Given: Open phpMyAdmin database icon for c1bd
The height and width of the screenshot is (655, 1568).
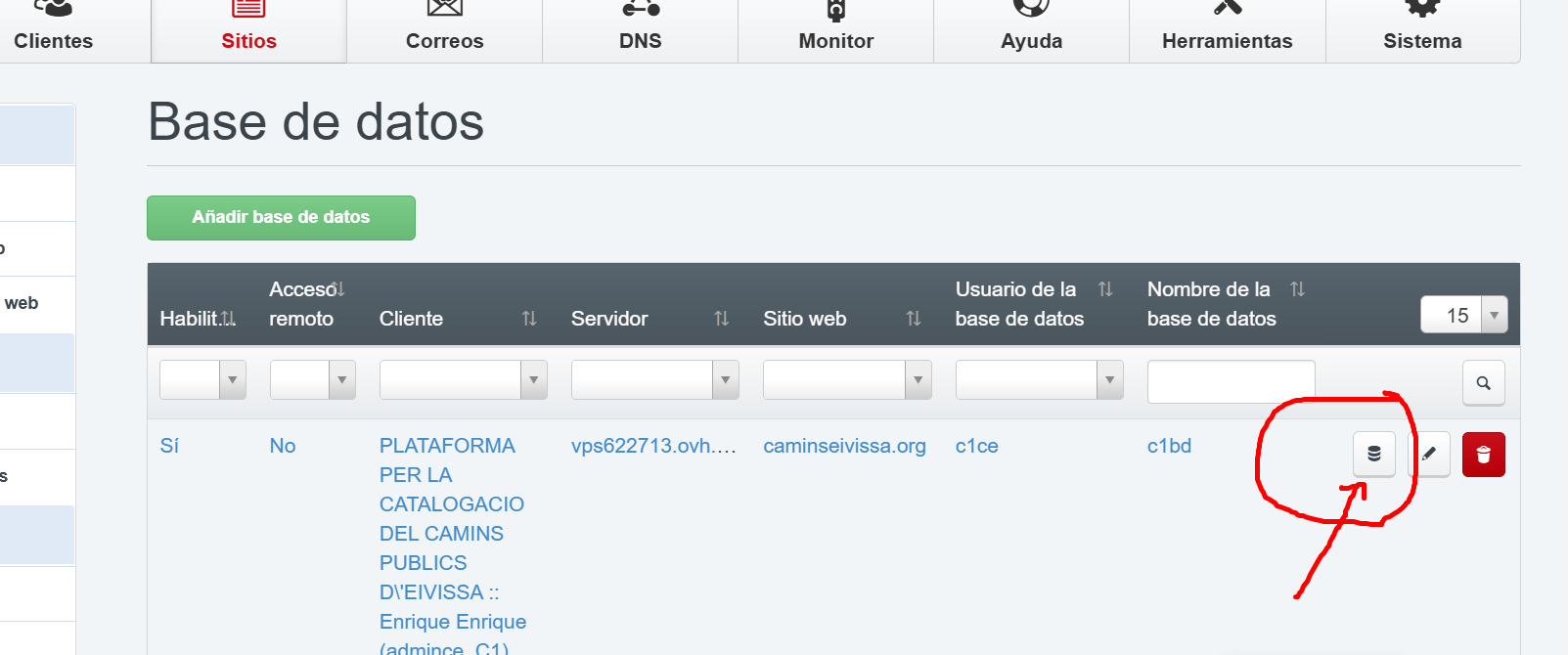Looking at the screenshot, I should point(1373,455).
